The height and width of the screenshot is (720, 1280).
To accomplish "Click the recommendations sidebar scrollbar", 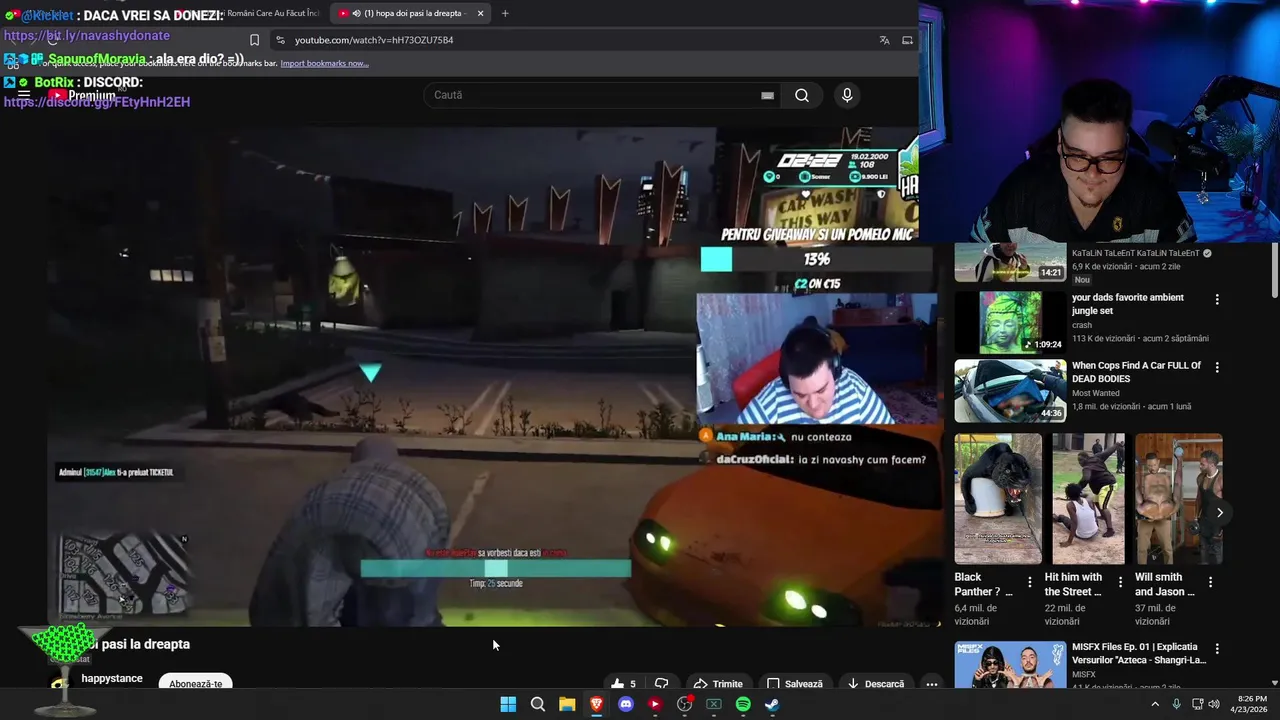I will 1274,270.
